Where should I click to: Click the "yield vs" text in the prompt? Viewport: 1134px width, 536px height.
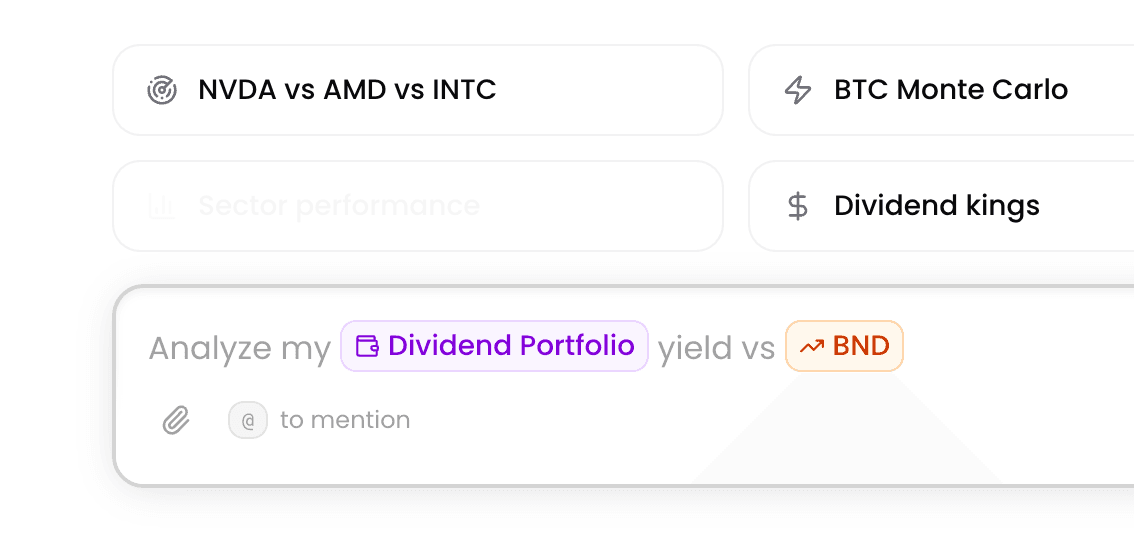(x=716, y=348)
